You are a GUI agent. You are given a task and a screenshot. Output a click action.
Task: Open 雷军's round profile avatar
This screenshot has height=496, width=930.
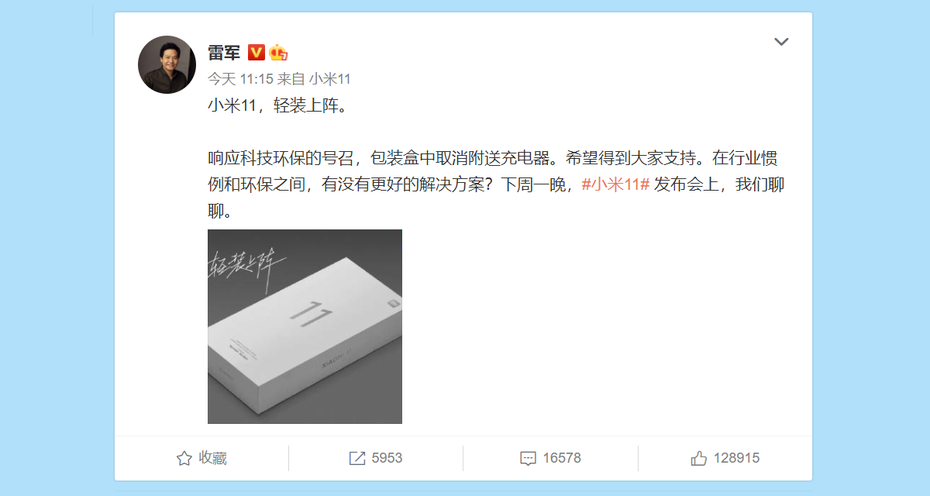click(167, 65)
